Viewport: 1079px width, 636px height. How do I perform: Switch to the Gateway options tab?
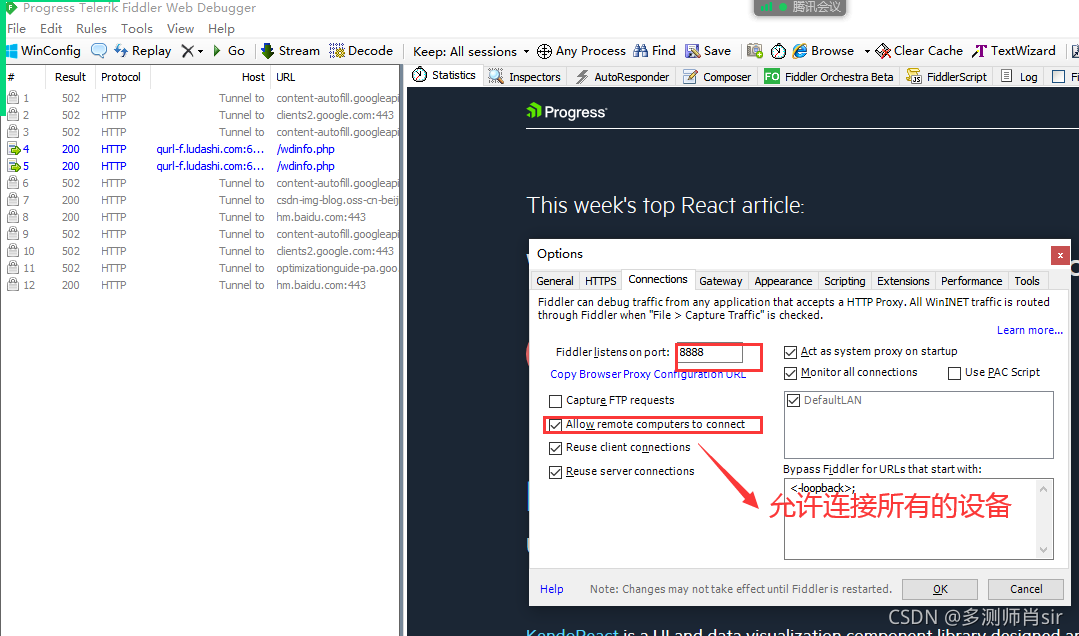720,281
